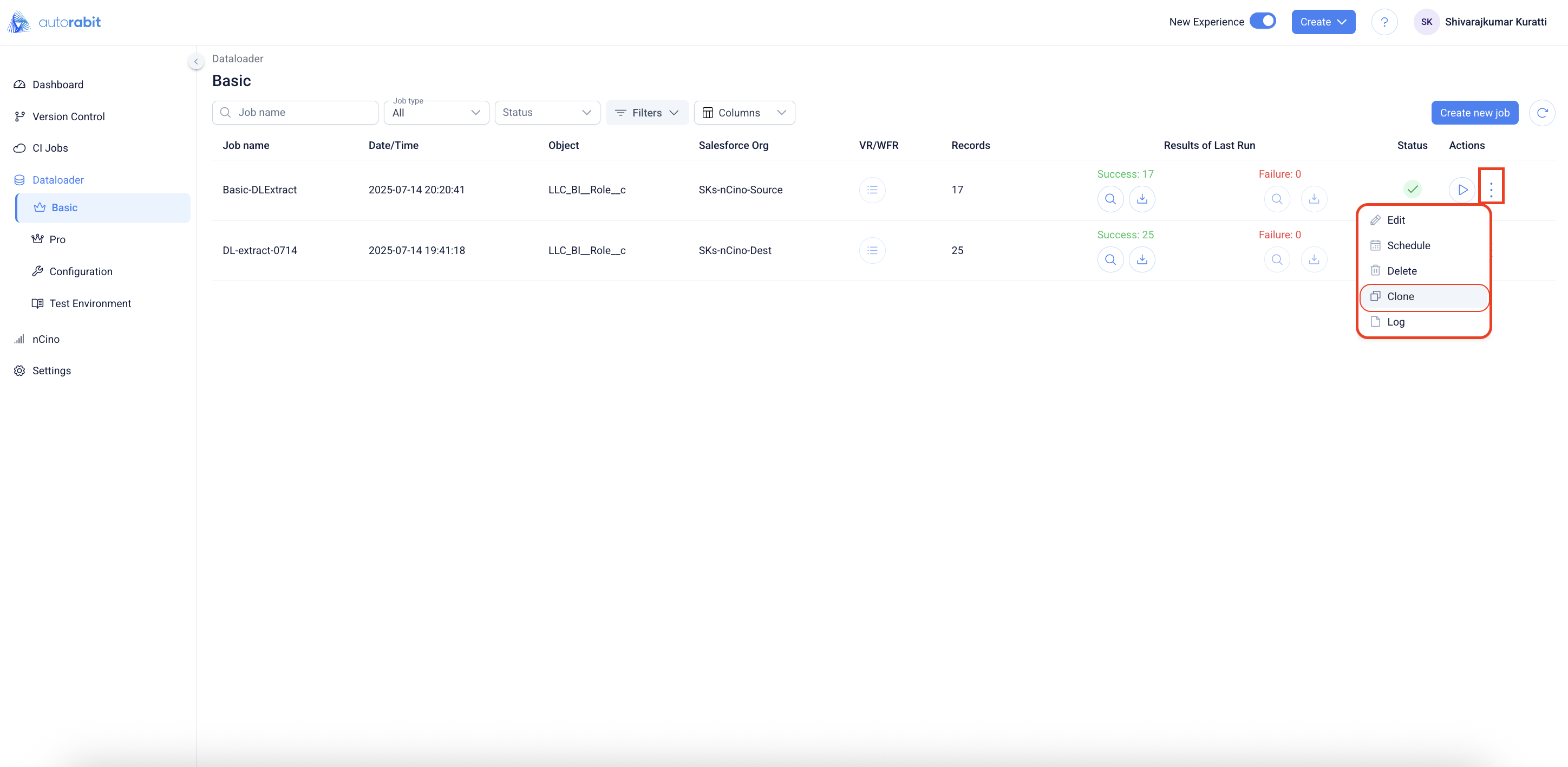Open VR/WFR list icon for Basic-DLExtract
The image size is (1568, 767).
pyautogui.click(x=872, y=190)
